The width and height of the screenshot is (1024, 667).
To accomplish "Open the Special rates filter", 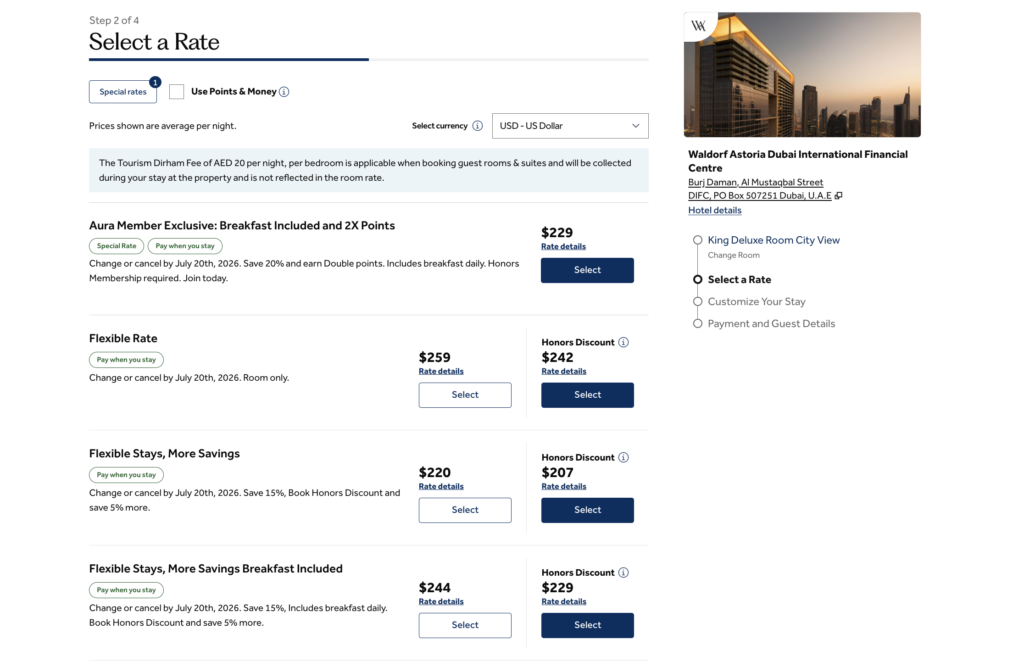I will [123, 92].
